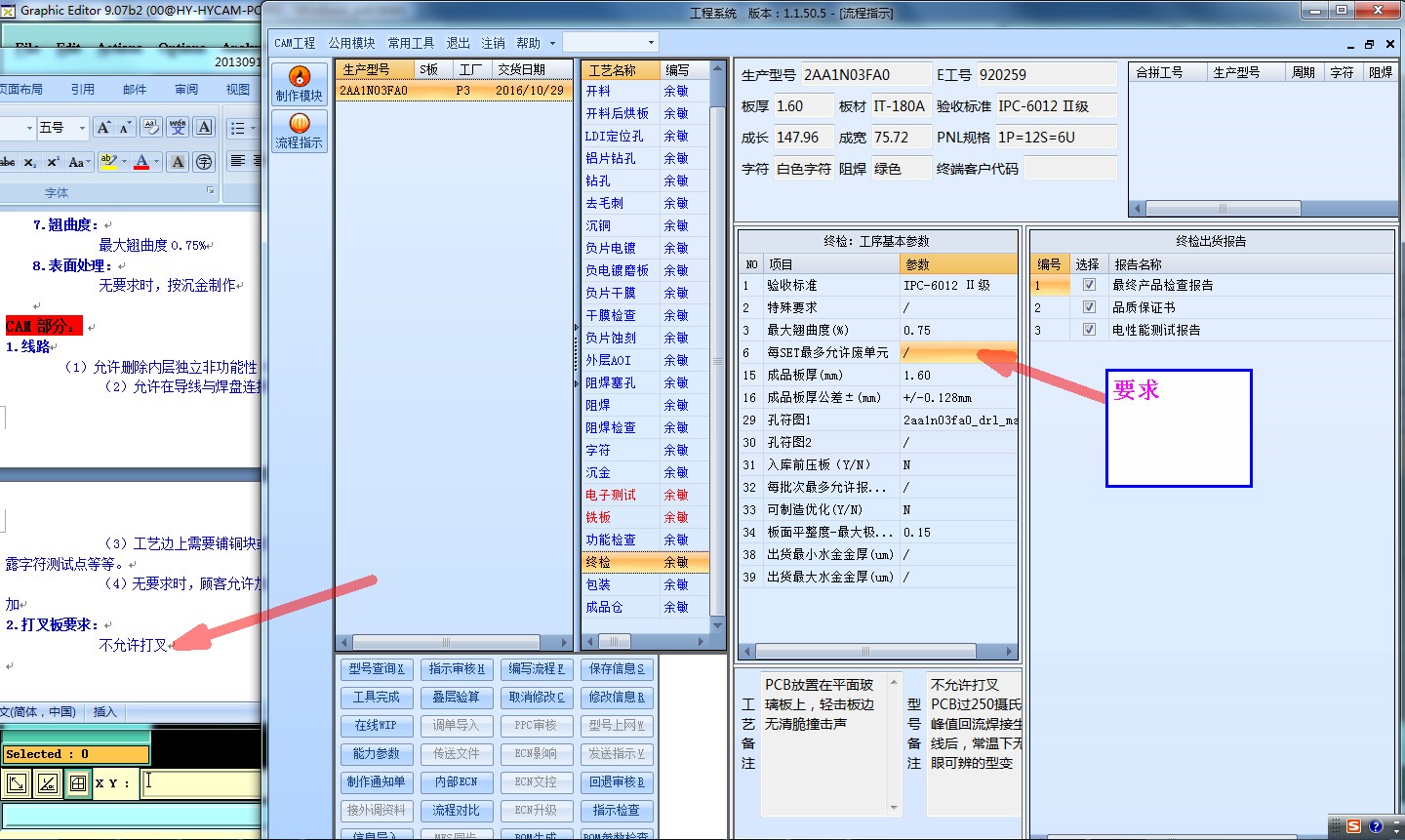The height and width of the screenshot is (840, 1405).
Task: Click 每SET最多允许废单元 parameter value cell
Action: 958,352
